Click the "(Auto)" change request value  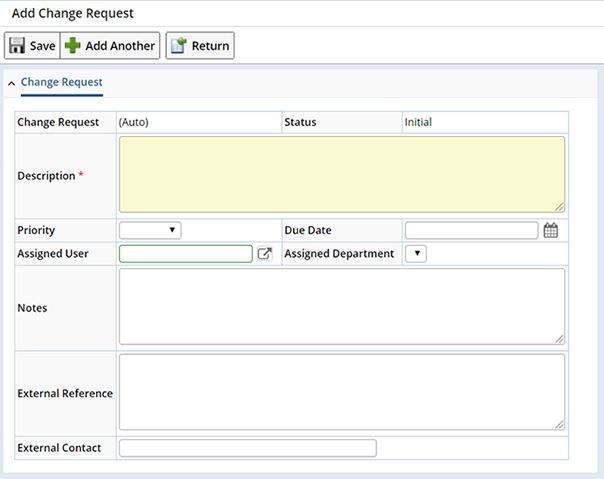(x=133, y=122)
